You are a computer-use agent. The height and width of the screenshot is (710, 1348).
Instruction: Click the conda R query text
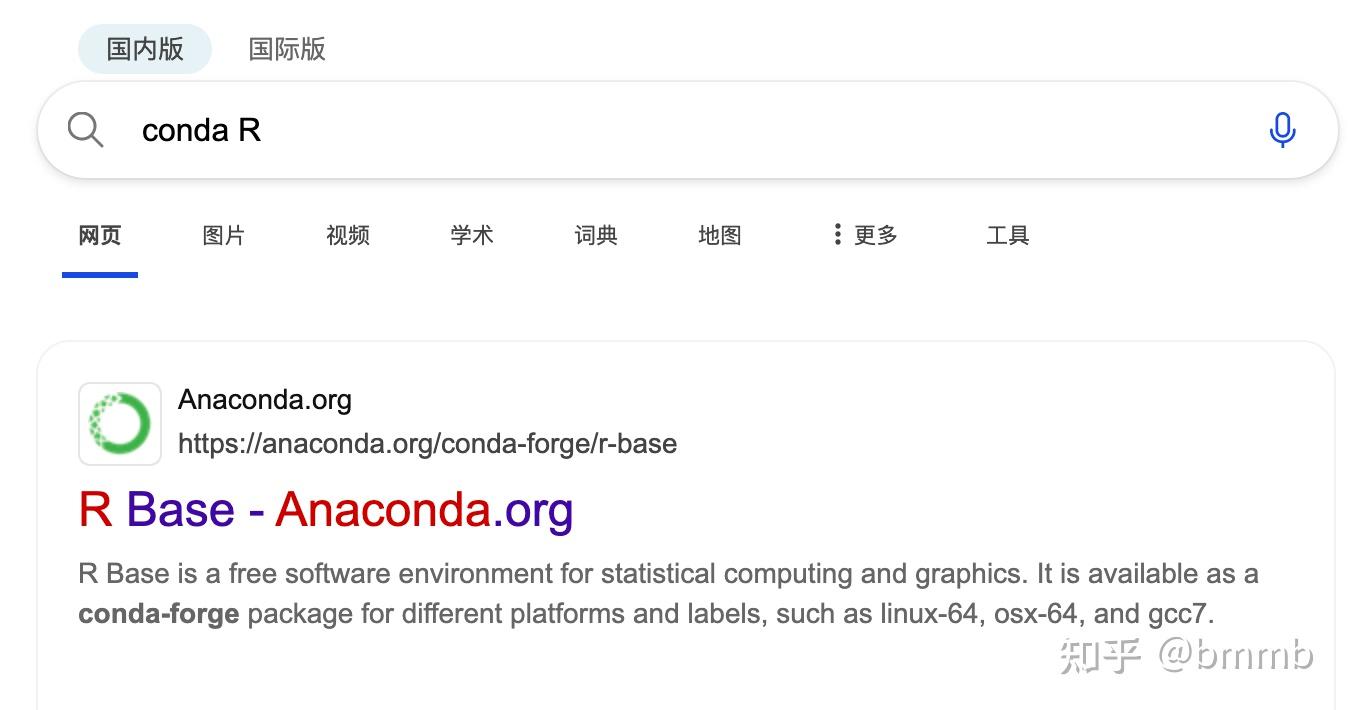(200, 129)
